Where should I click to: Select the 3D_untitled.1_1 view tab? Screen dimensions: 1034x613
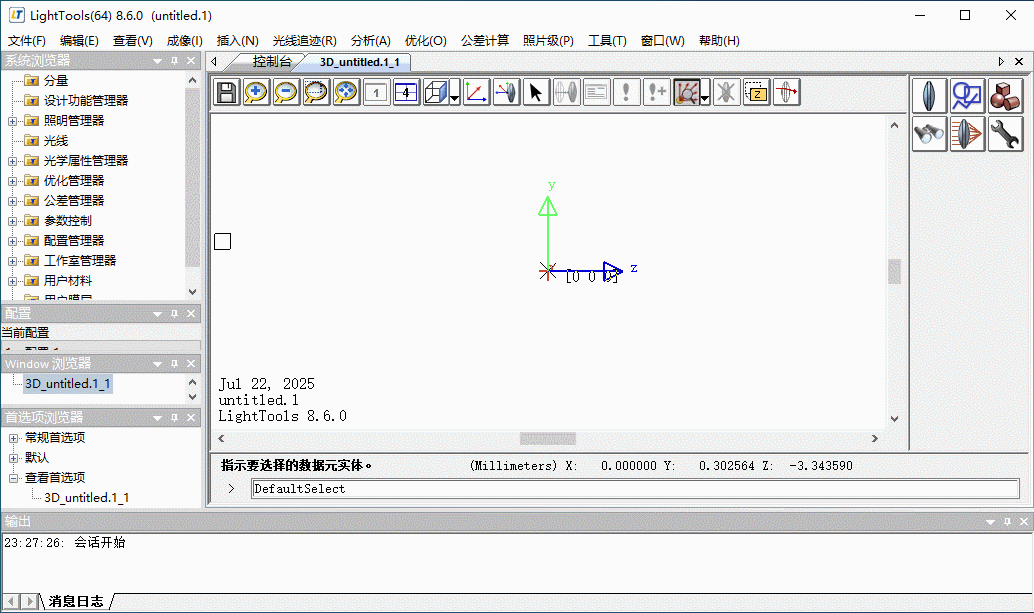[359, 62]
